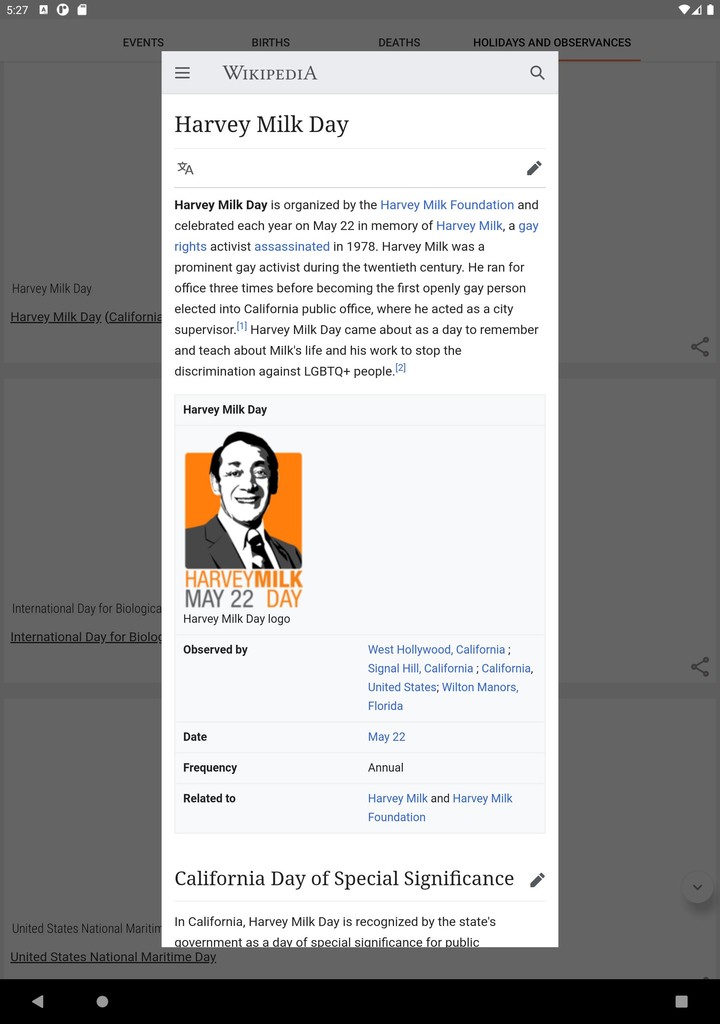Tap the Wikipedia search magnifier icon

point(537,73)
